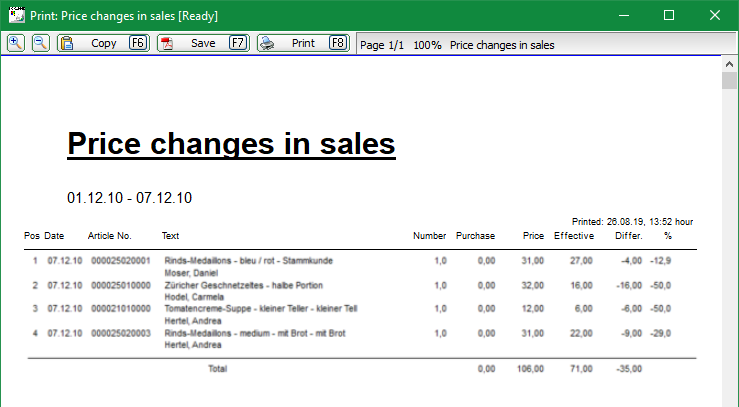Click the Save button text
The image size is (739, 407).
(x=203, y=43)
